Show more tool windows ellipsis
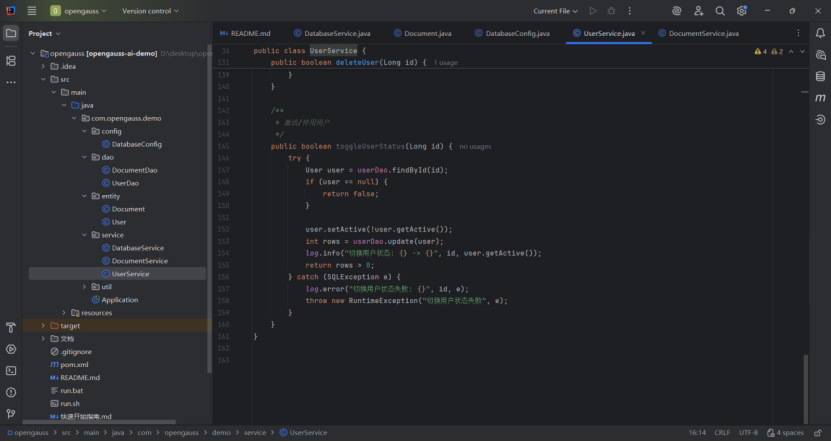Image resolution: width=831 pixels, height=442 pixels. 11,83
